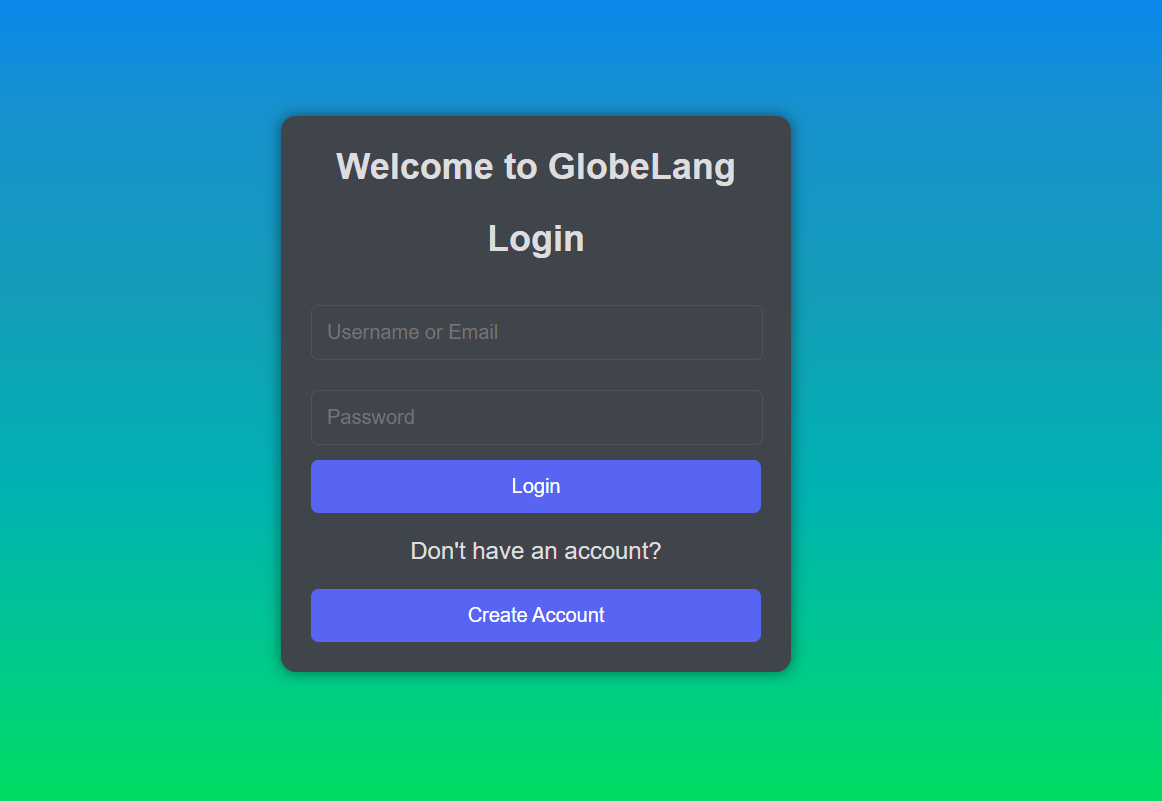Click the Username or Email input field
Image resolution: width=1162 pixels, height=801 pixels.
(537, 333)
